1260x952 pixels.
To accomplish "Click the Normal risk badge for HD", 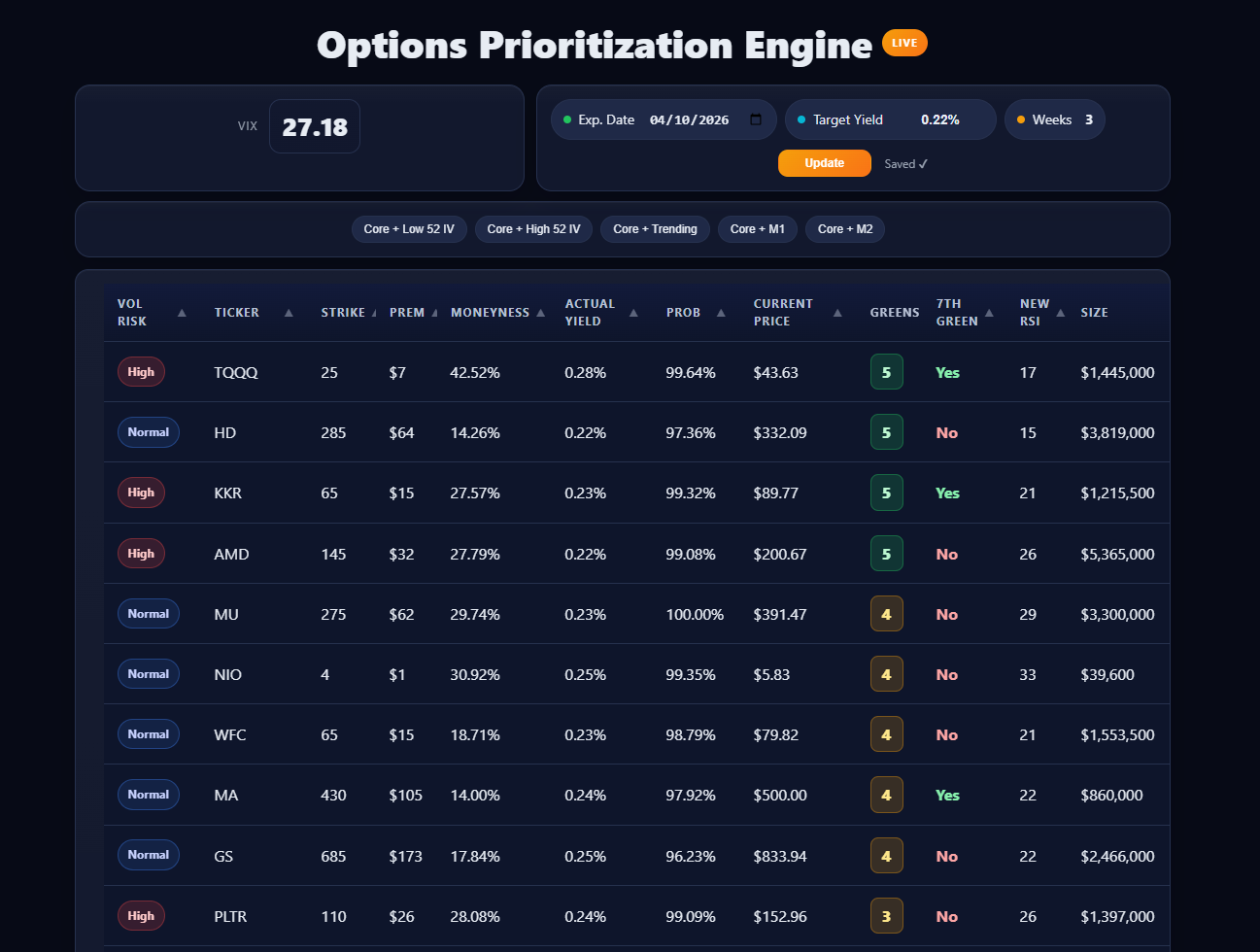I will (148, 432).
